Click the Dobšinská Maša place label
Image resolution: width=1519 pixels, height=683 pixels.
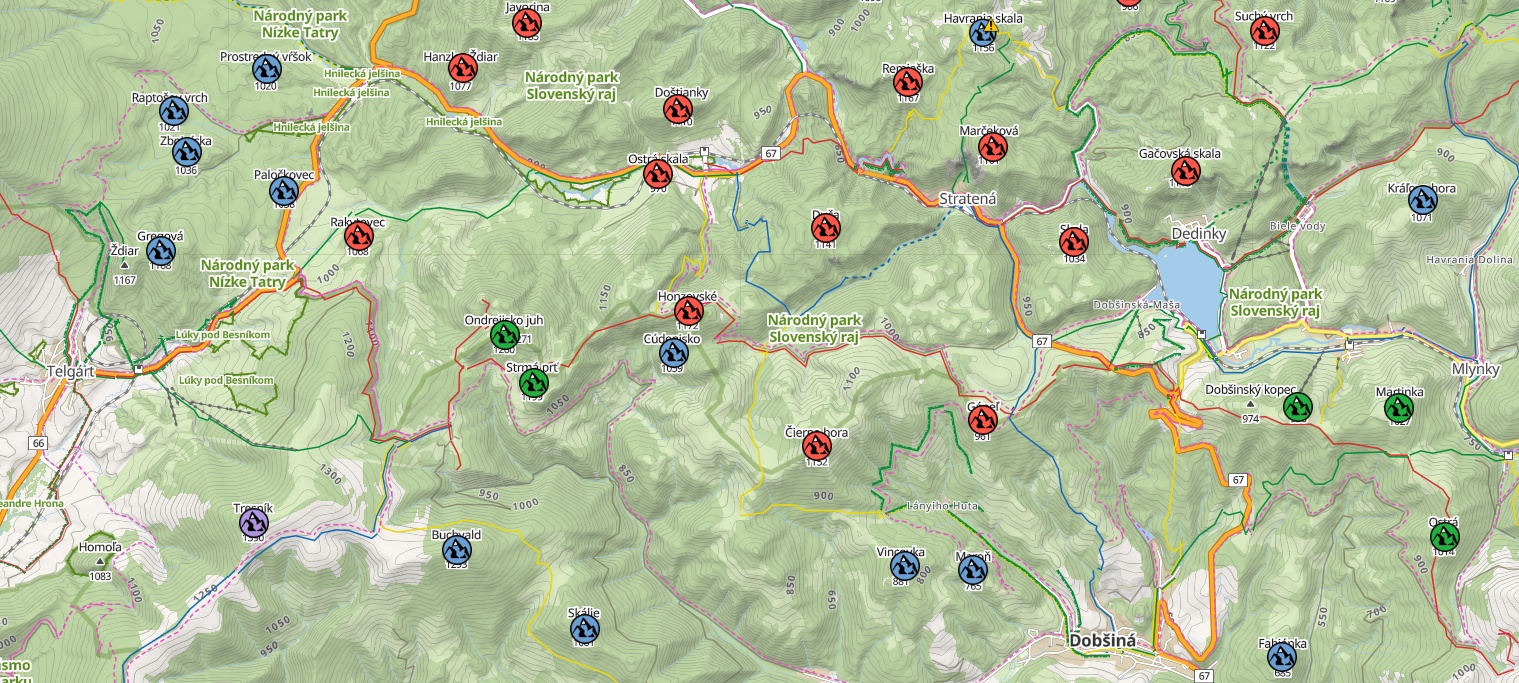[1138, 304]
